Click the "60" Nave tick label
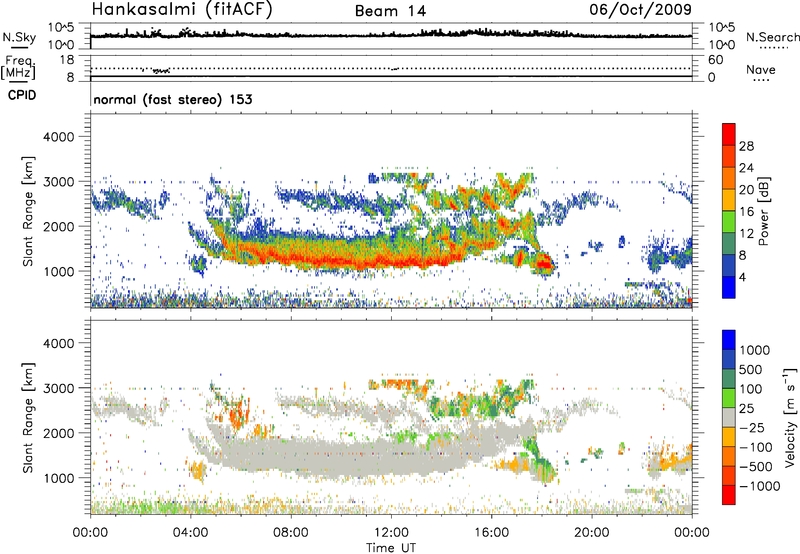The image size is (800, 554). [x=715, y=60]
